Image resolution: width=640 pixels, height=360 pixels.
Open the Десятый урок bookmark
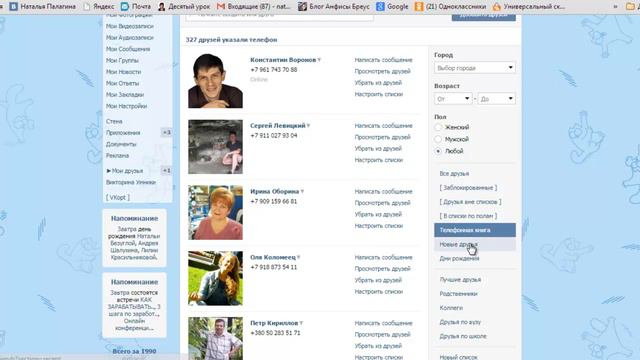point(184,7)
